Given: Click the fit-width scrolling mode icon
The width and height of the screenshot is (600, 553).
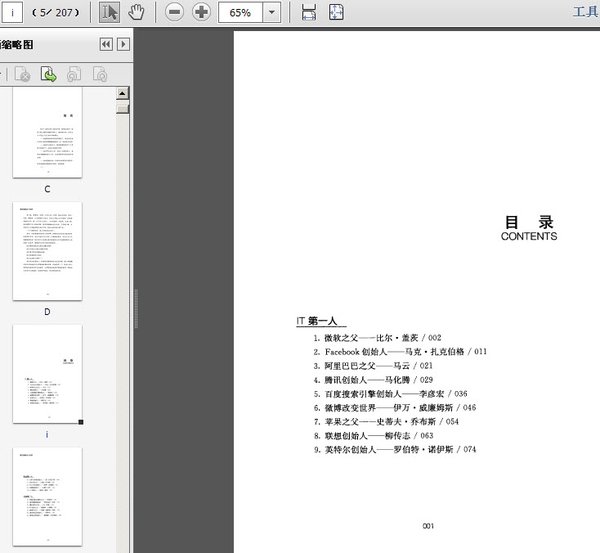Looking at the screenshot, I should click(x=309, y=13).
